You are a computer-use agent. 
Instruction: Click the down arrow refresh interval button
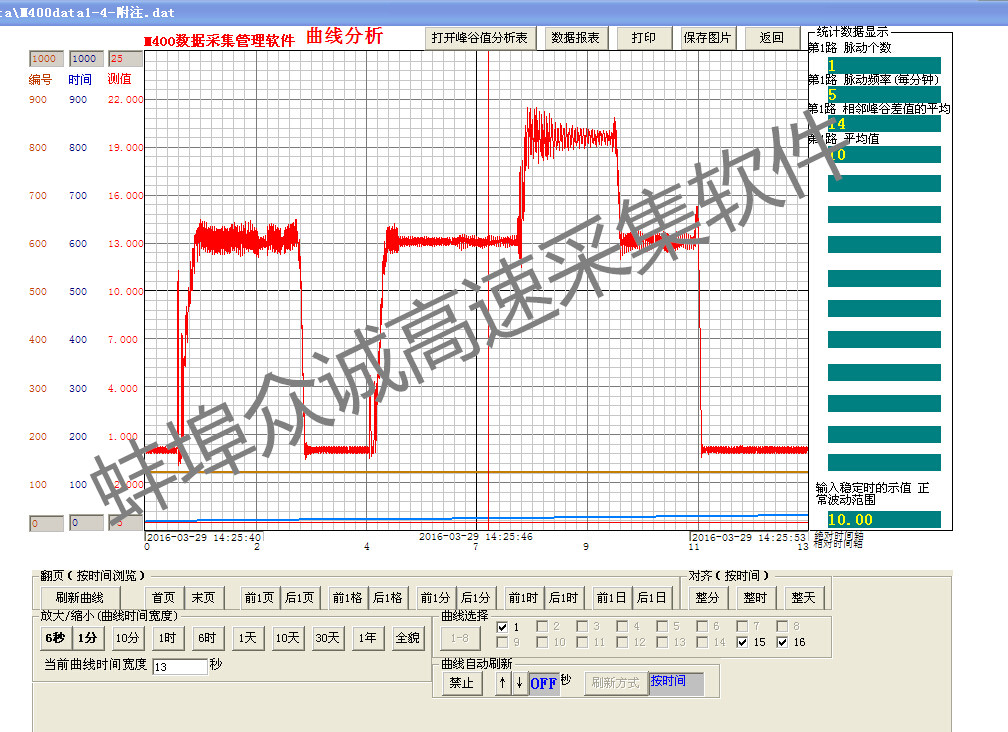(518, 683)
